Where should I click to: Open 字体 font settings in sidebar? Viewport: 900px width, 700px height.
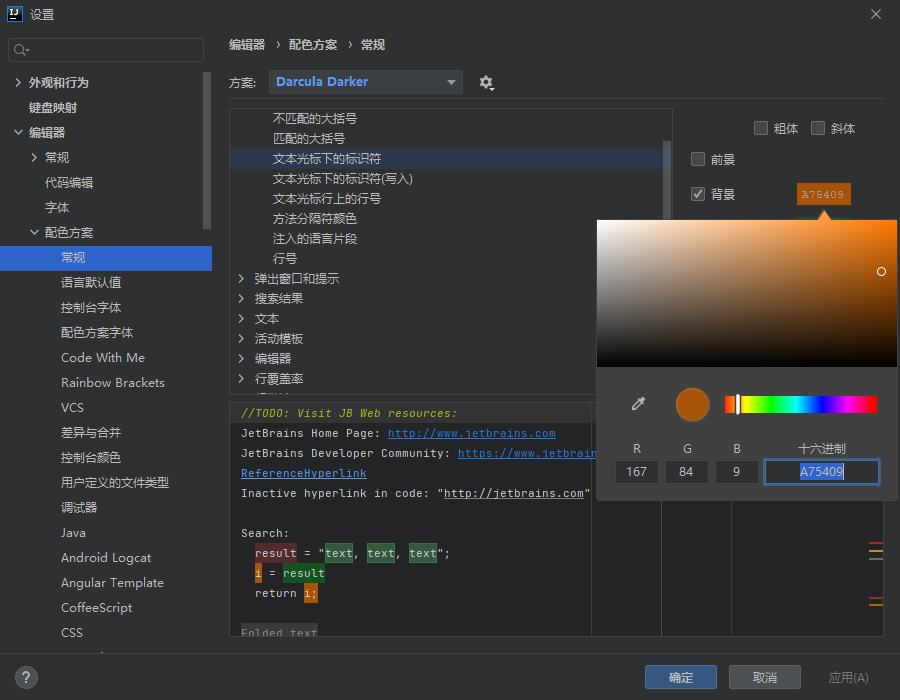tap(57, 207)
